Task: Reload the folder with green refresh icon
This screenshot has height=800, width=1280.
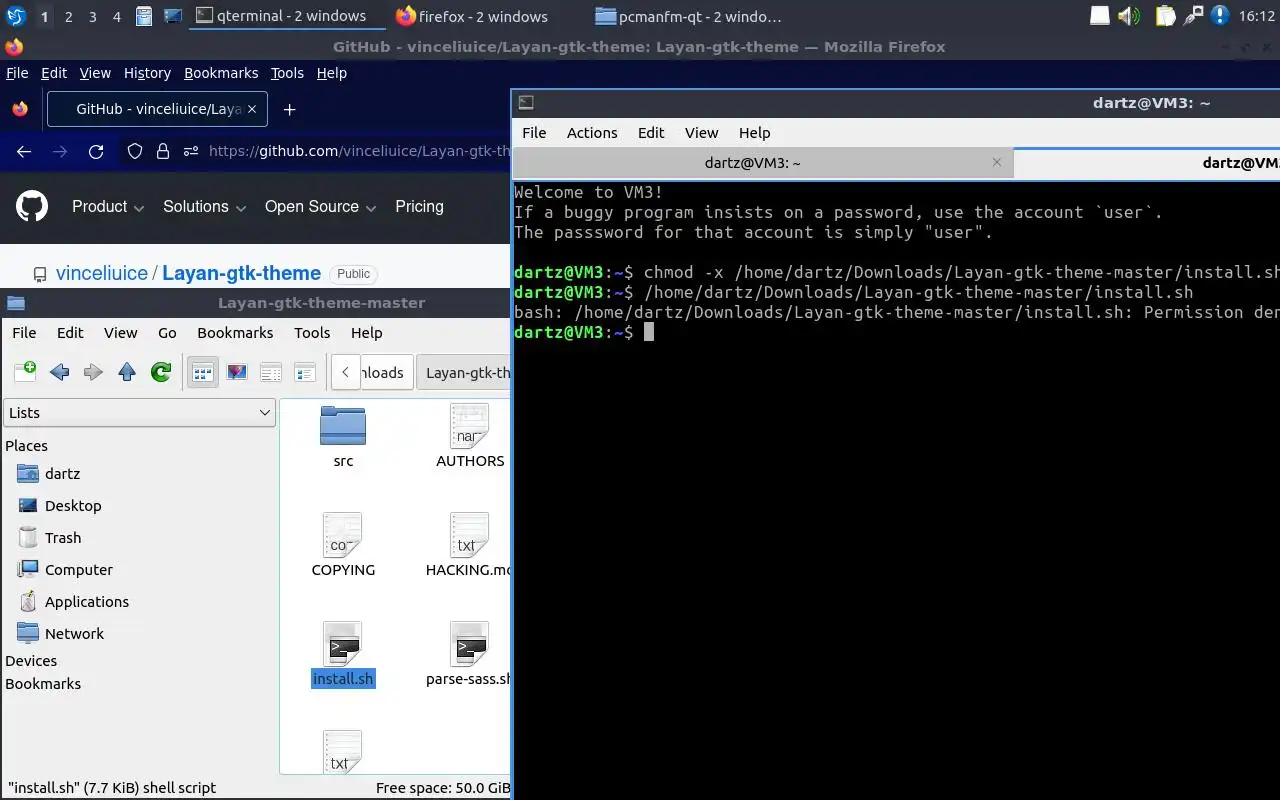Action: (x=161, y=372)
